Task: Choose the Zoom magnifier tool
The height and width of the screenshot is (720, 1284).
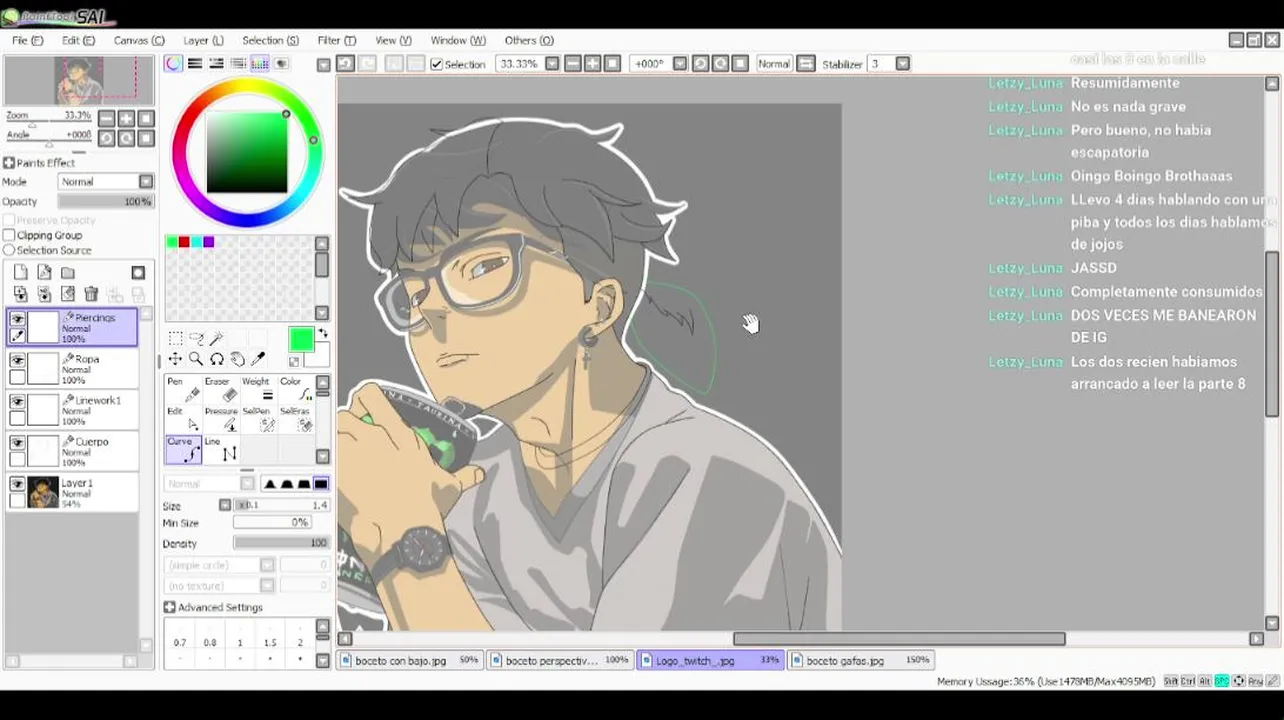Action: tap(196, 359)
